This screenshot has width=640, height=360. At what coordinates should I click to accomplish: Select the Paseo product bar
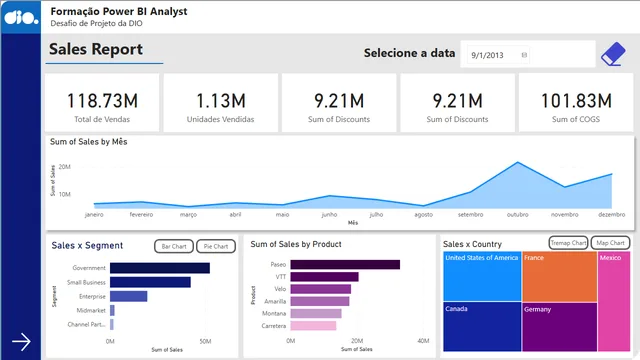345,264
